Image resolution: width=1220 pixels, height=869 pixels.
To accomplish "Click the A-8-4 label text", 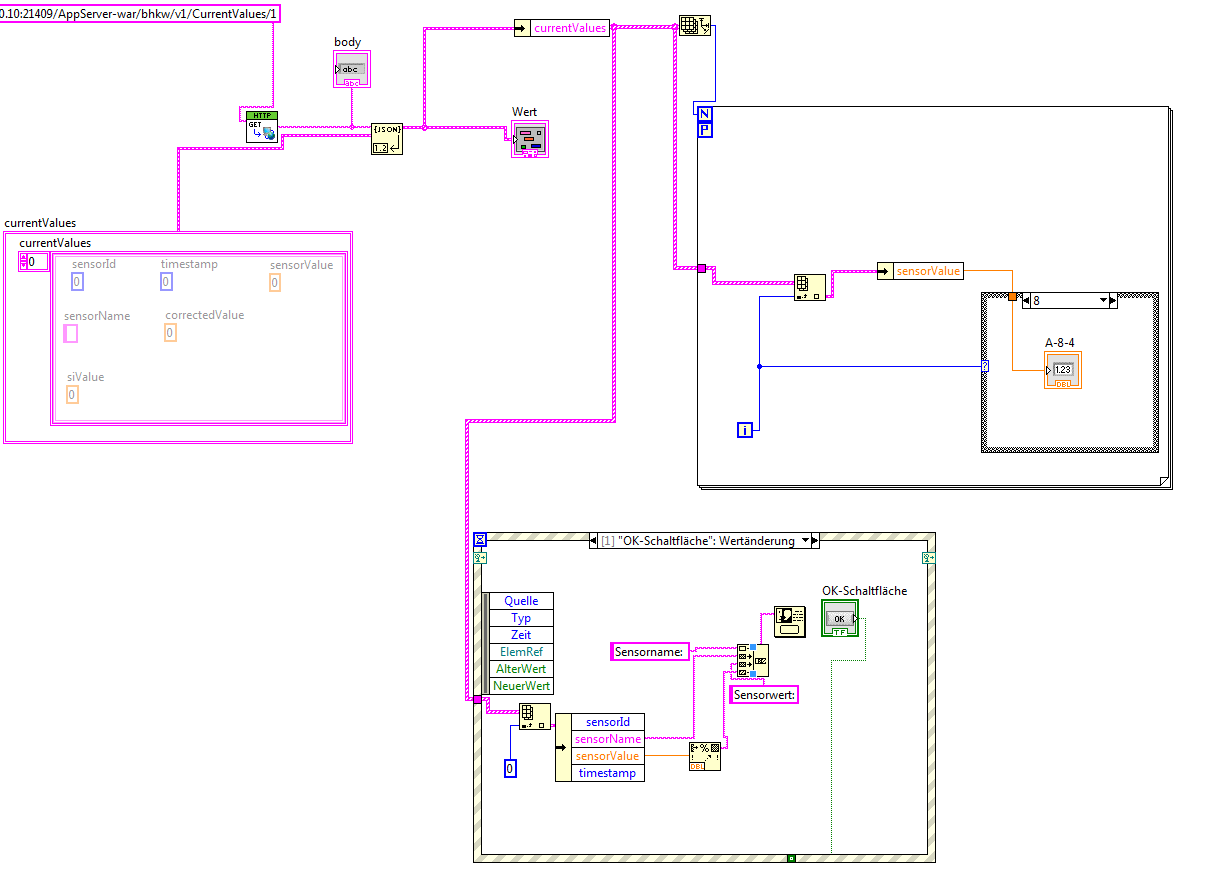I will [1060, 342].
